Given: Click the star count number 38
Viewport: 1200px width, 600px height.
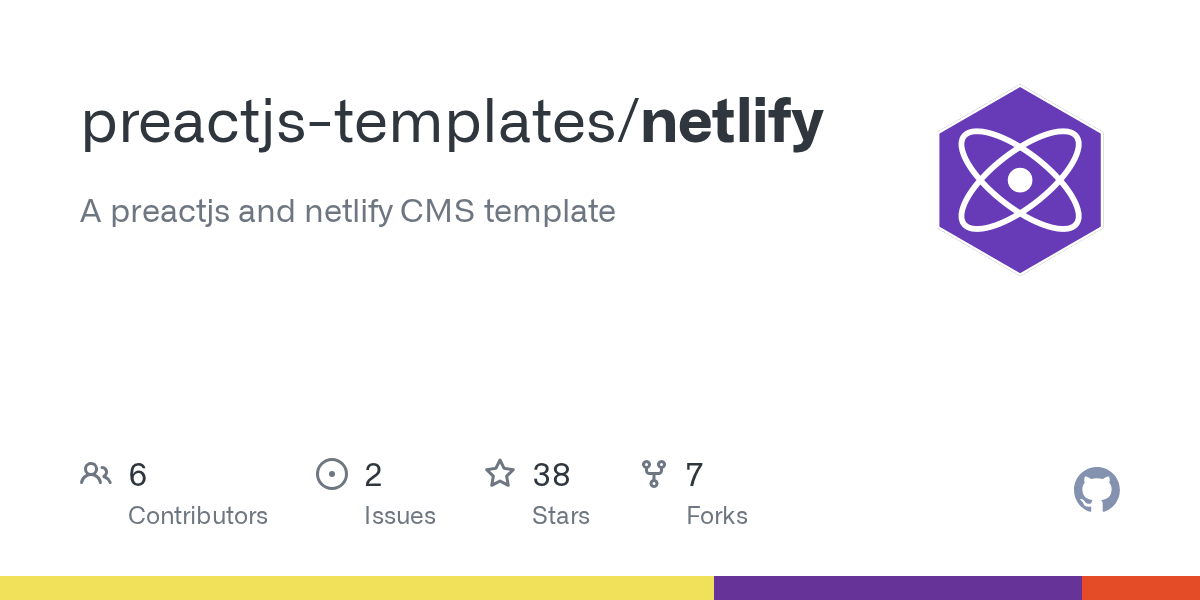Looking at the screenshot, I should point(551,475).
